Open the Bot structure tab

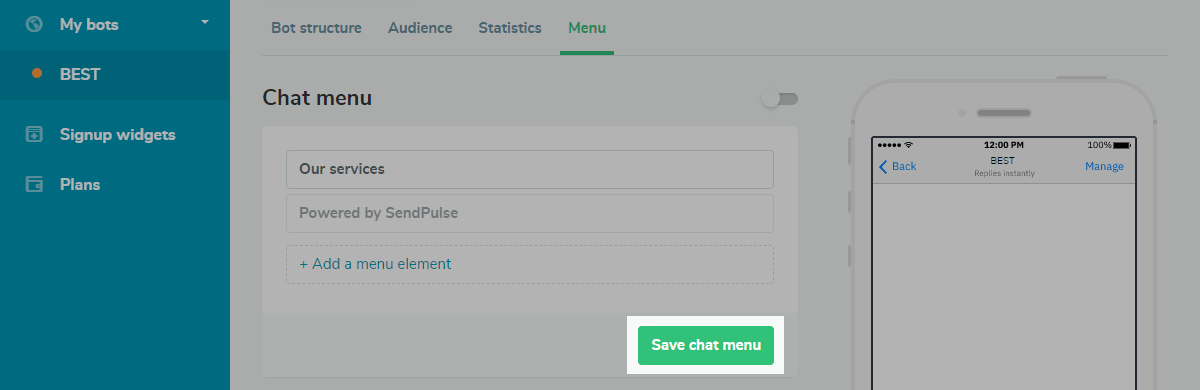point(316,28)
